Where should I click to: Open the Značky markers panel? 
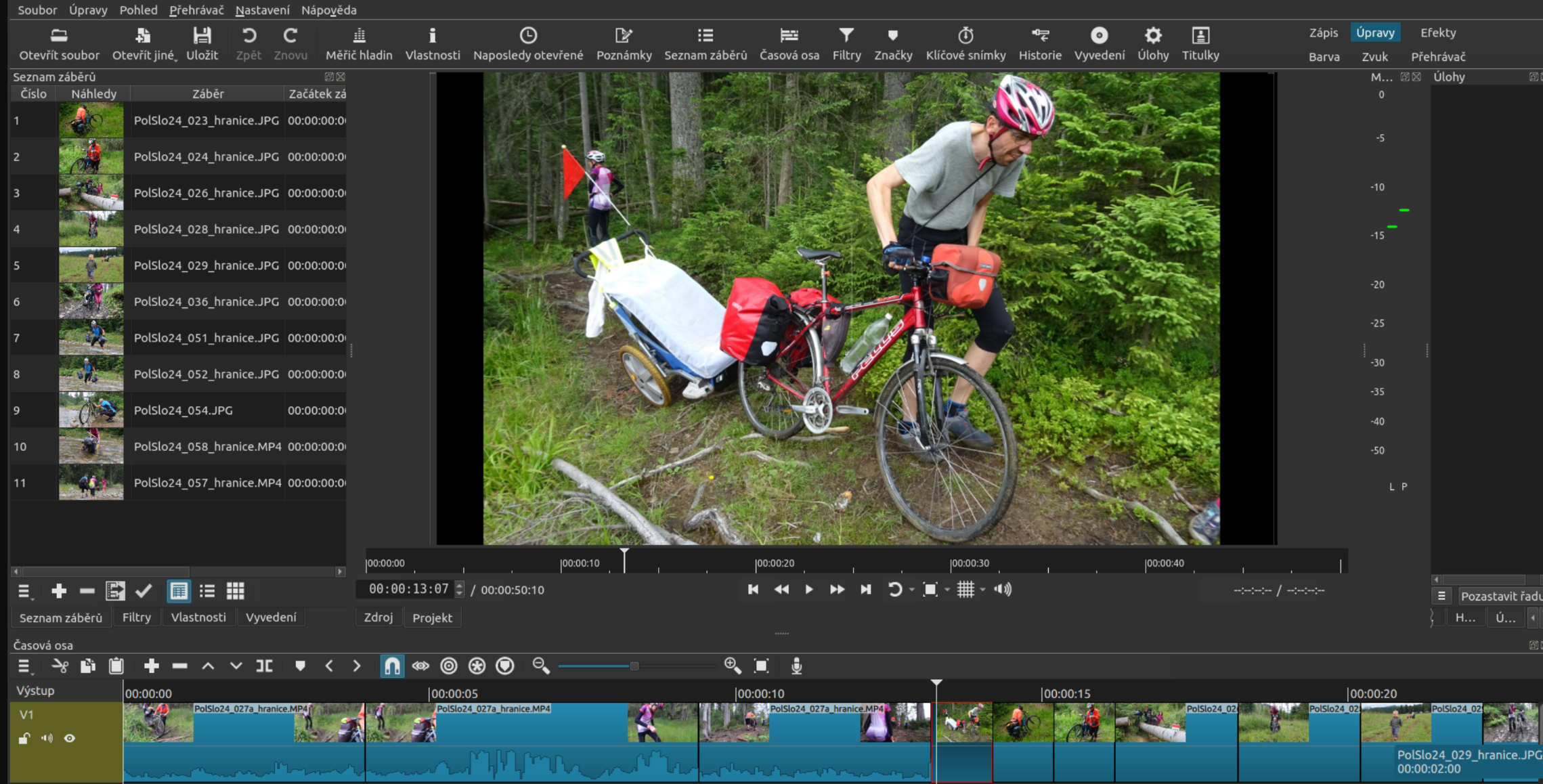(x=893, y=43)
